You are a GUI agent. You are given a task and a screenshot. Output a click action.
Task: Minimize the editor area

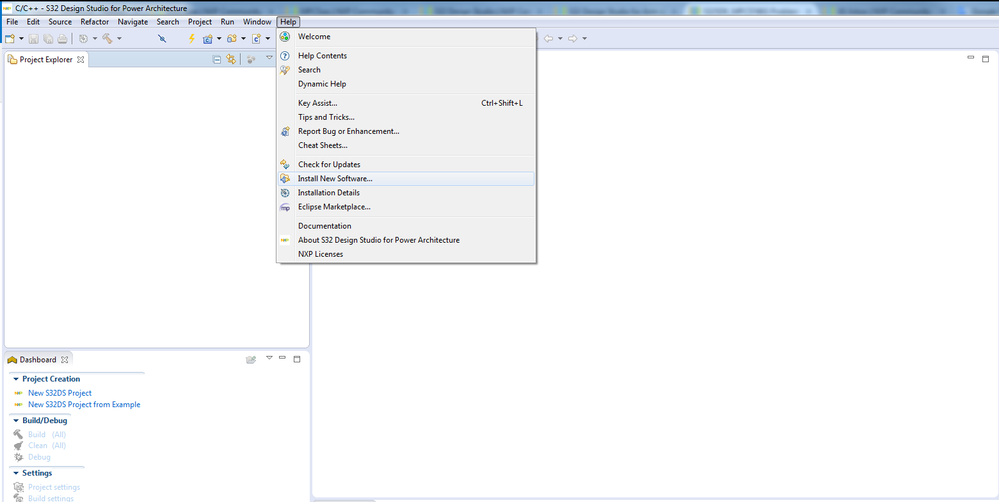point(970,57)
